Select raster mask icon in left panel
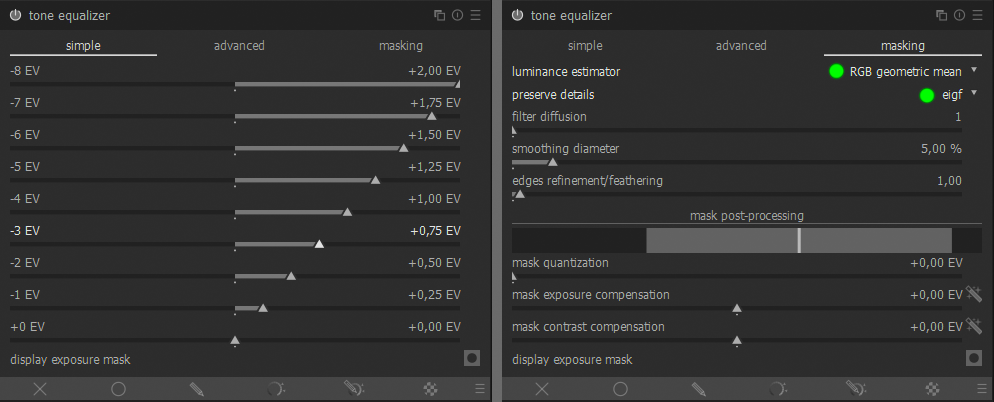This screenshot has height=402, width=994. tap(431, 389)
